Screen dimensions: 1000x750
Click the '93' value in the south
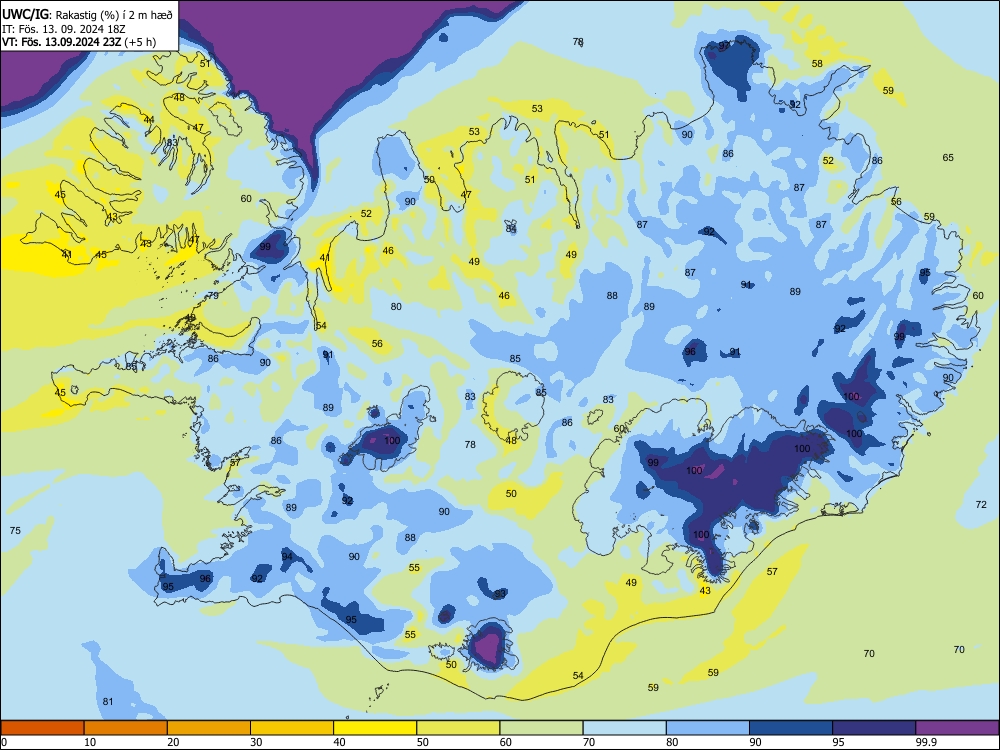[x=500, y=594]
